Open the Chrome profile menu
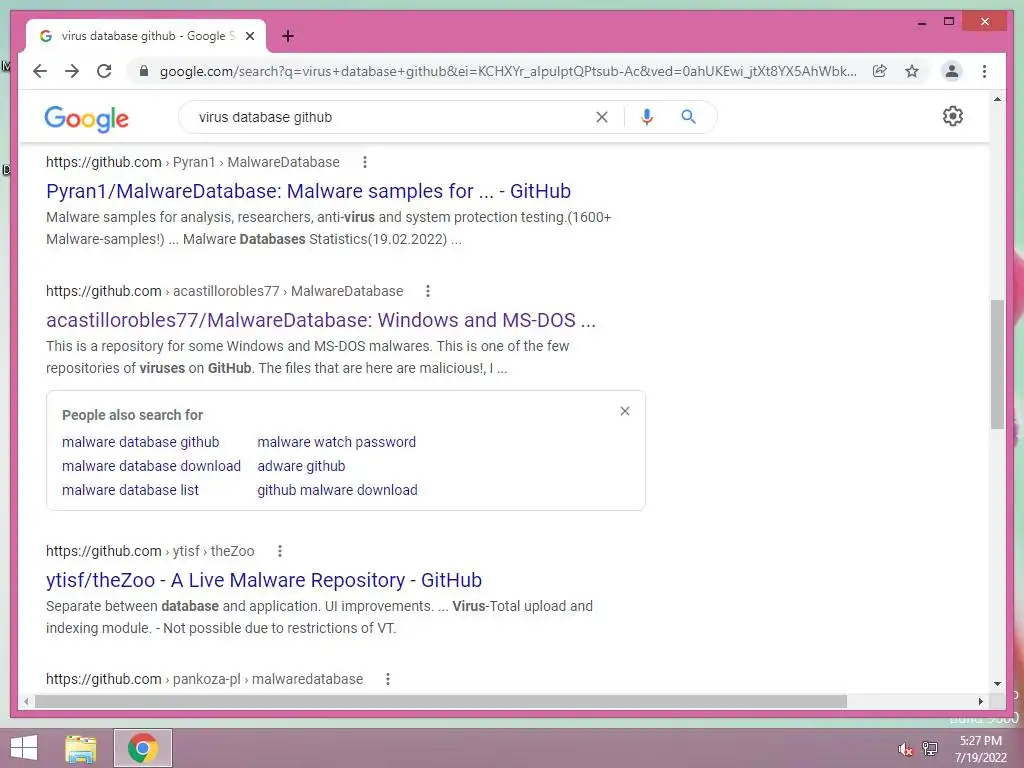This screenshot has height=768, width=1024. click(x=952, y=71)
